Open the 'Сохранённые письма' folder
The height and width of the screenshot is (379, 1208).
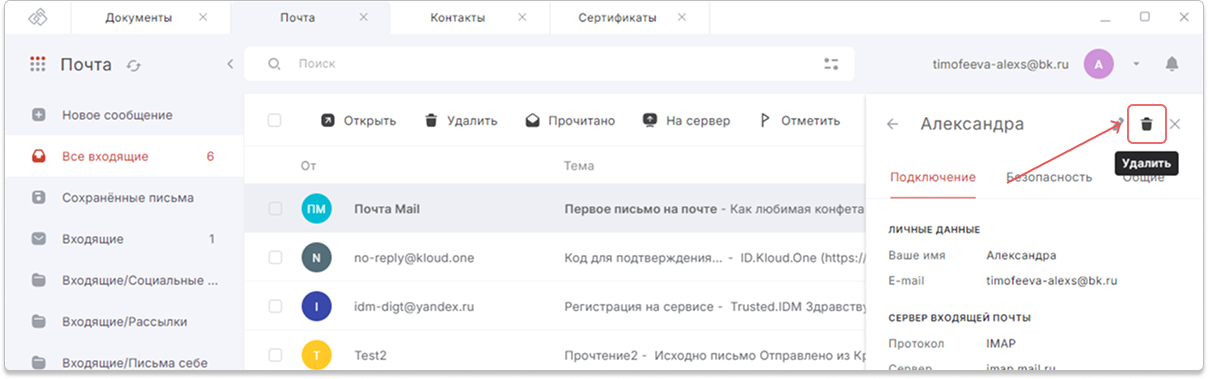[x=124, y=197]
